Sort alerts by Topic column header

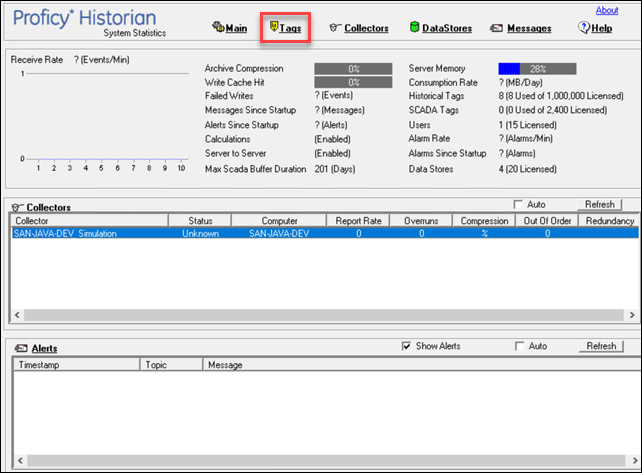[172, 365]
